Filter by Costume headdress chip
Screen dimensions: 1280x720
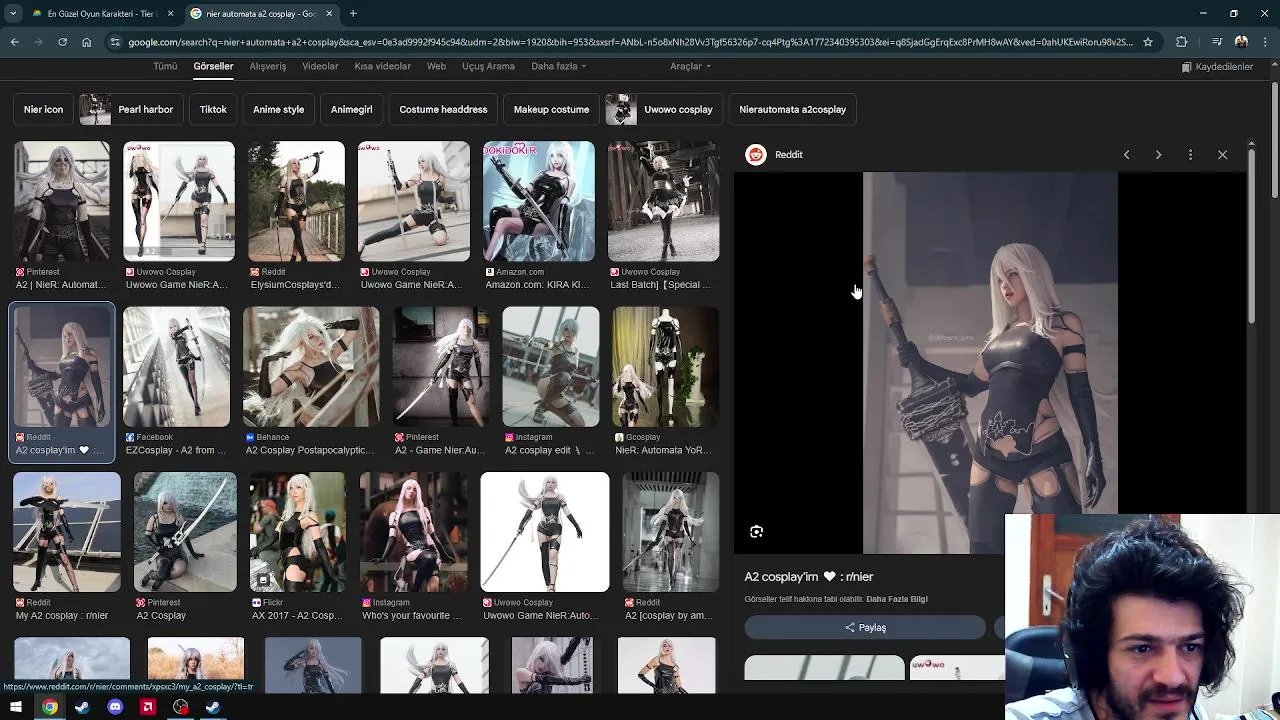[443, 109]
